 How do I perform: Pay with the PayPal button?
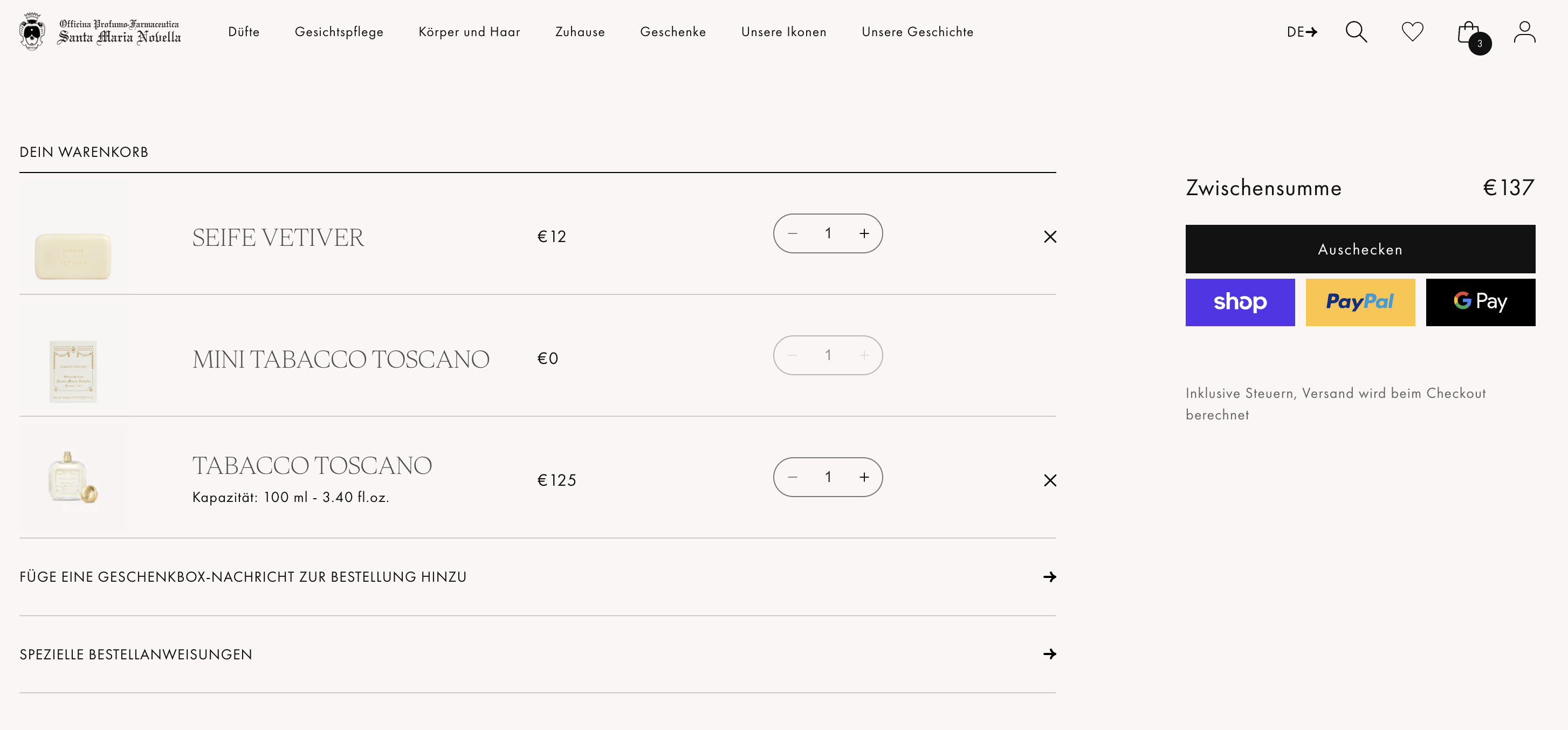pyautogui.click(x=1360, y=302)
